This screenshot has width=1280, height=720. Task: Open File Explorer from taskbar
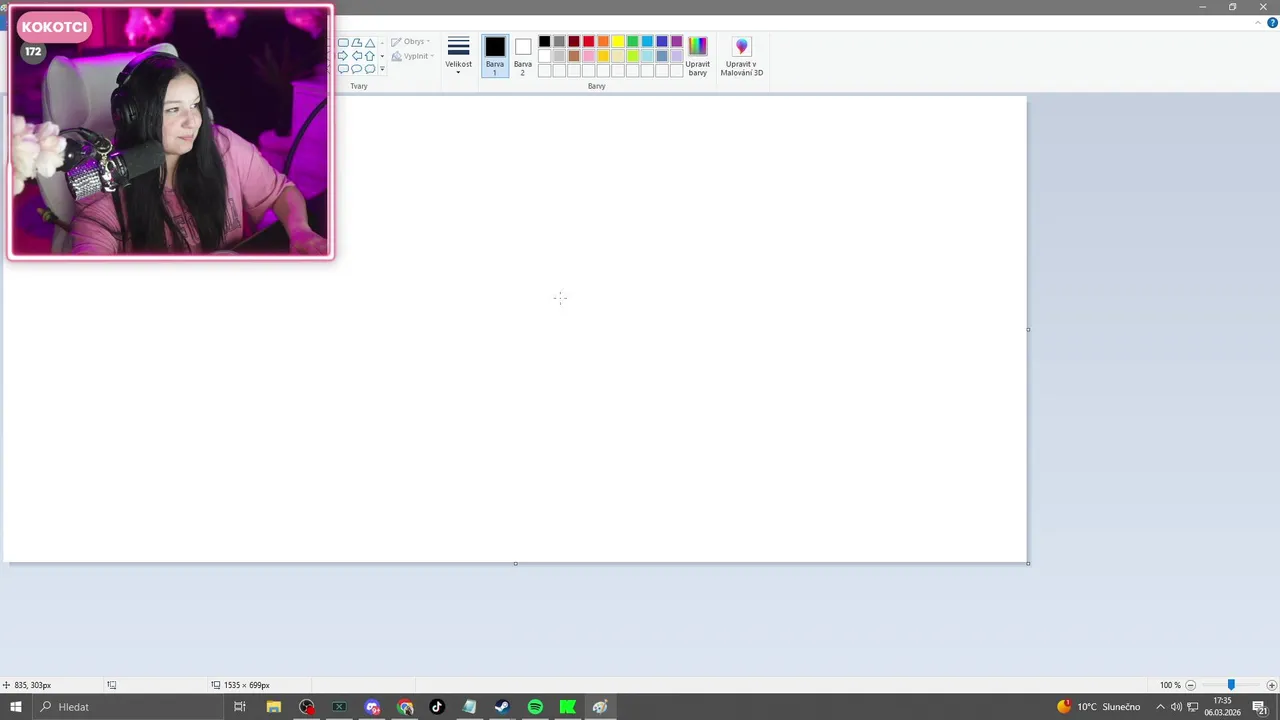tap(274, 707)
